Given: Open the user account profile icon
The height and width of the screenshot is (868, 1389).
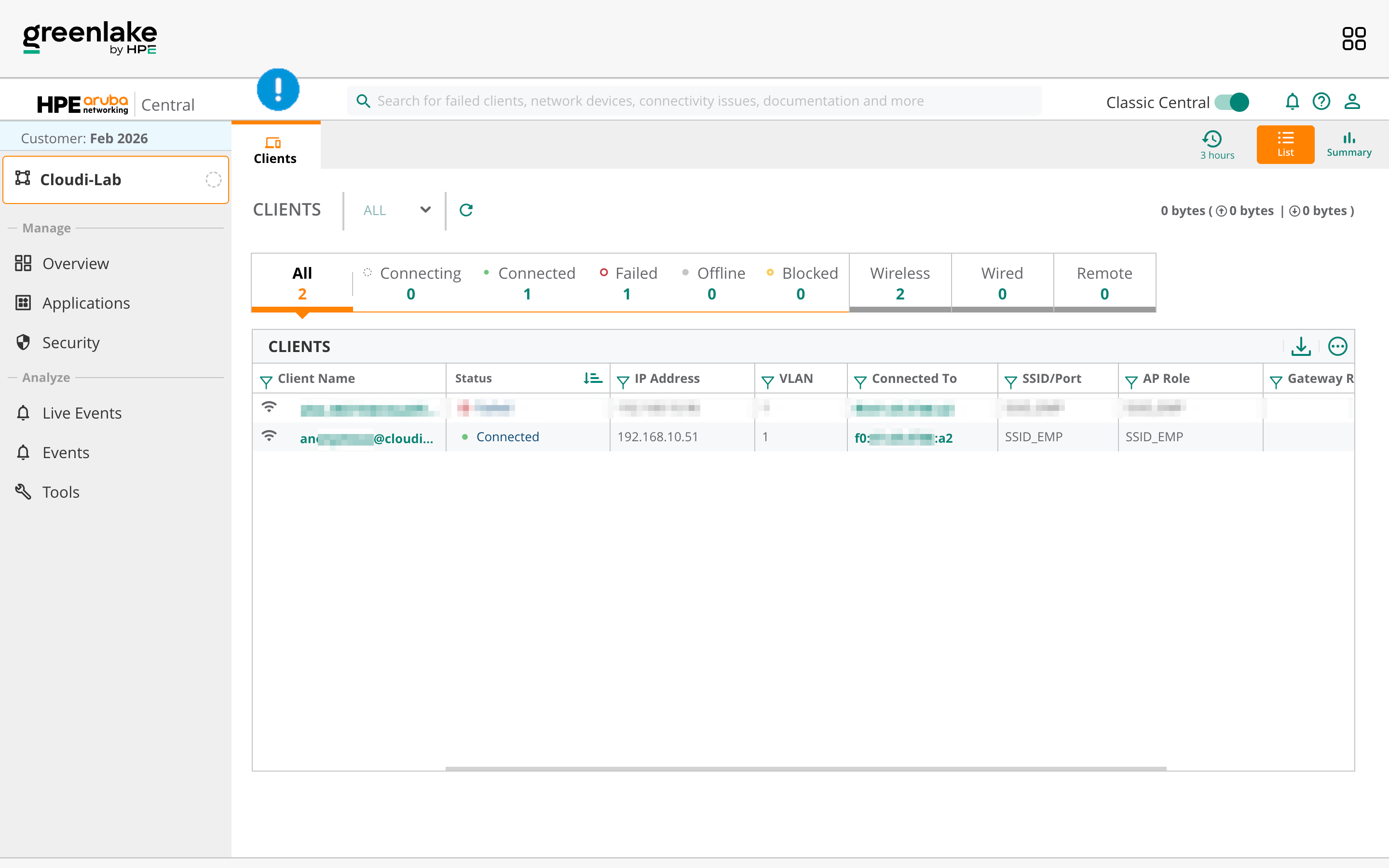Looking at the screenshot, I should (x=1352, y=102).
